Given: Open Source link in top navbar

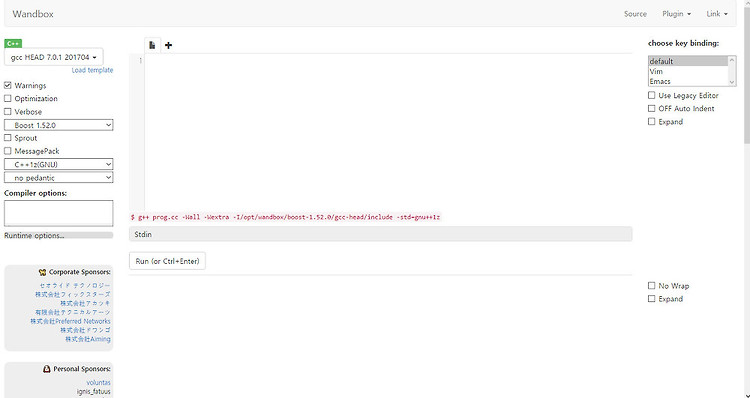Looking at the screenshot, I should tap(635, 14).
